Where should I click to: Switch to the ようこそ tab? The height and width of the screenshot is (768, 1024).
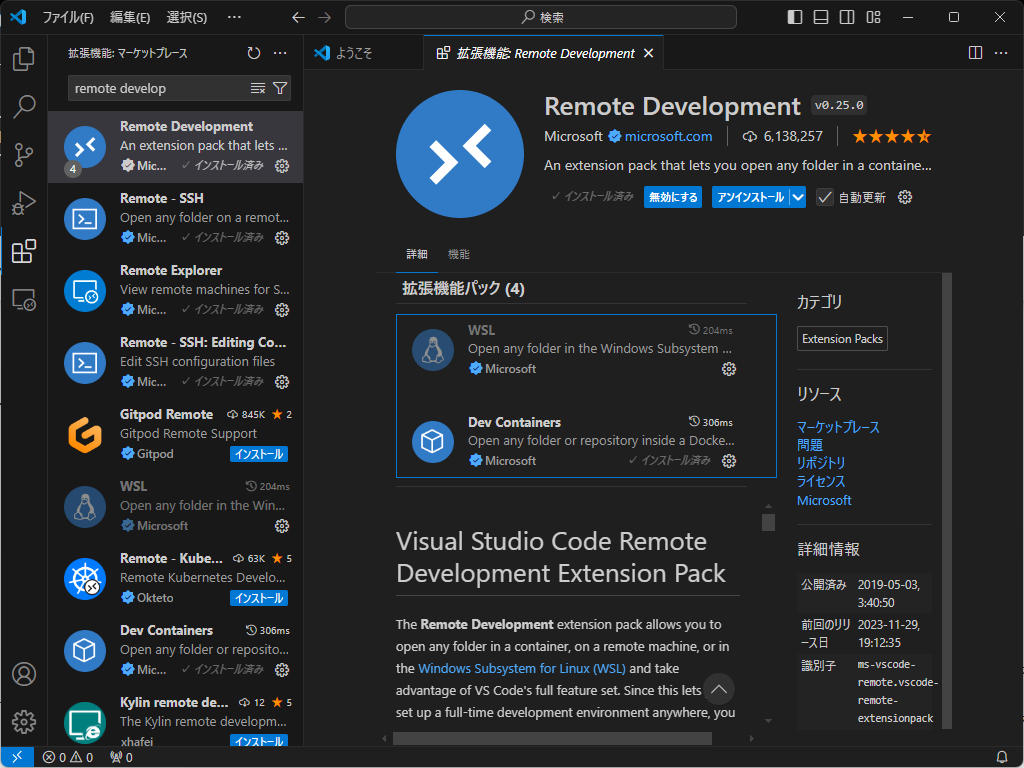(363, 53)
